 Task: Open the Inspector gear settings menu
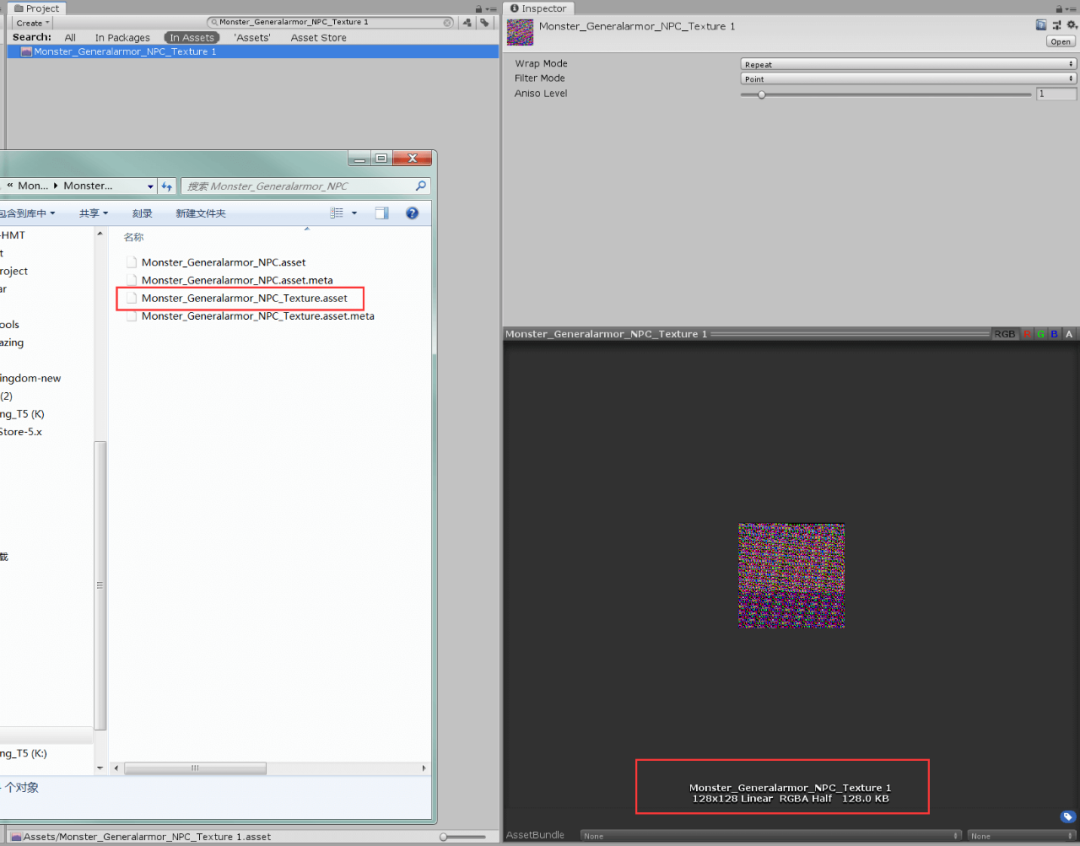pos(1072,25)
